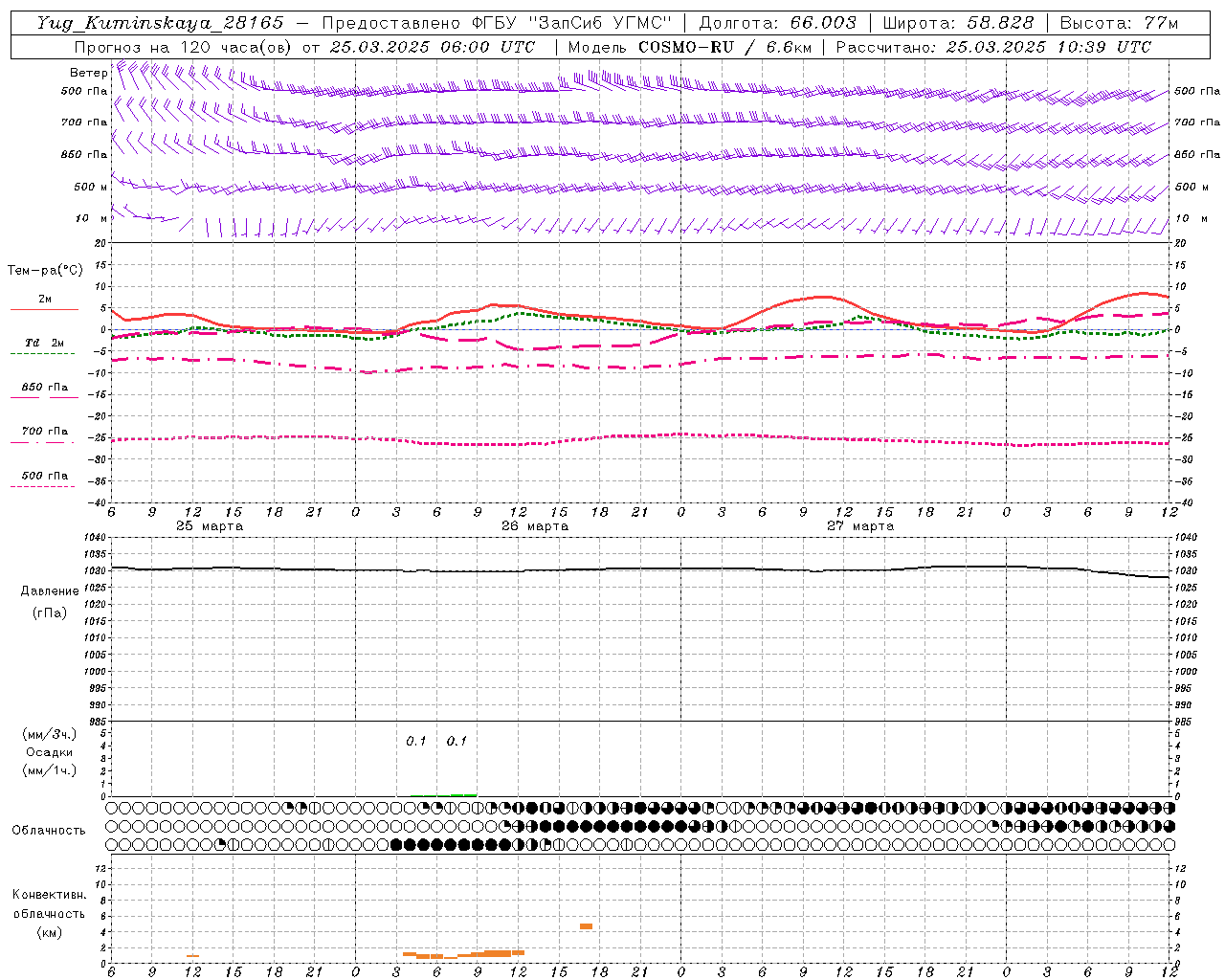1225x980 pixels.
Task: Click the 850 гПа entry in temperature legend
Action: [x=45, y=388]
